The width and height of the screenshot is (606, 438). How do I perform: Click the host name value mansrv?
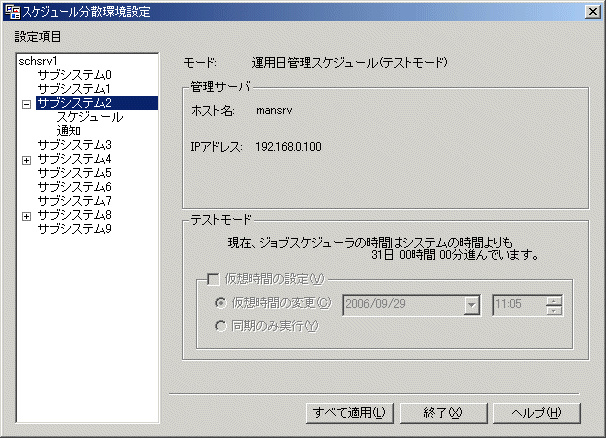tap(274, 111)
